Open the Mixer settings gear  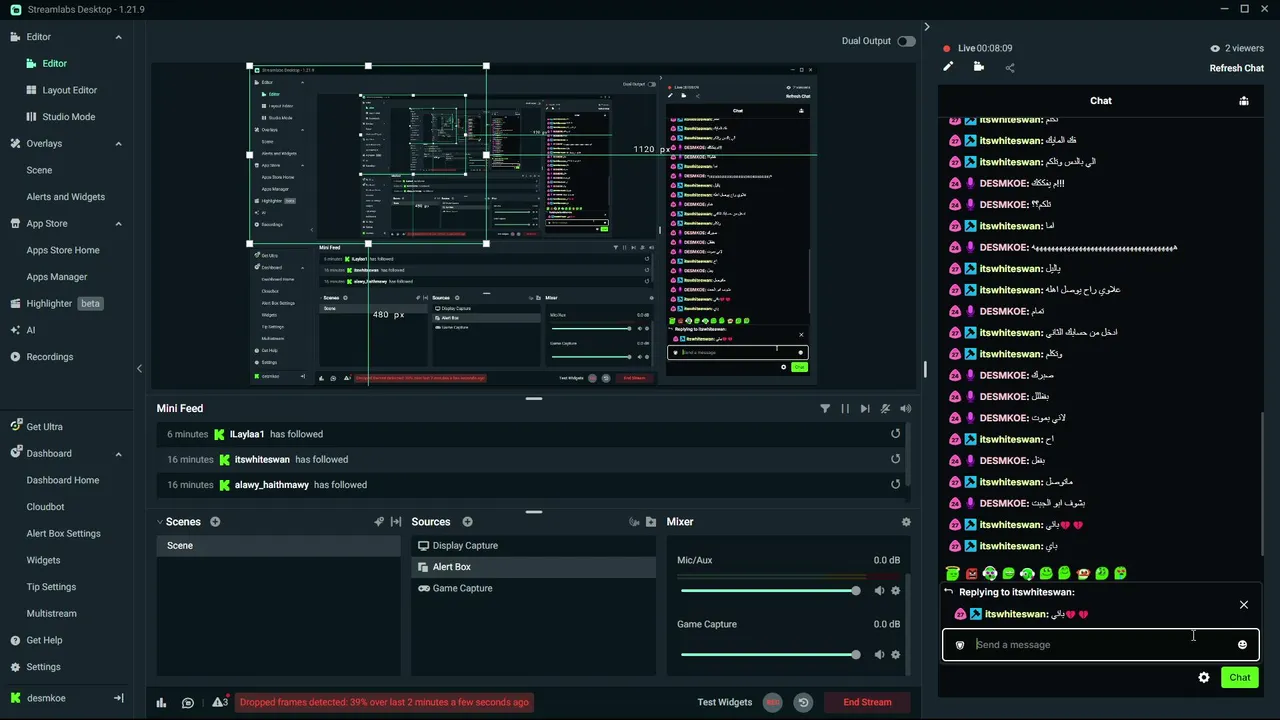(906, 522)
